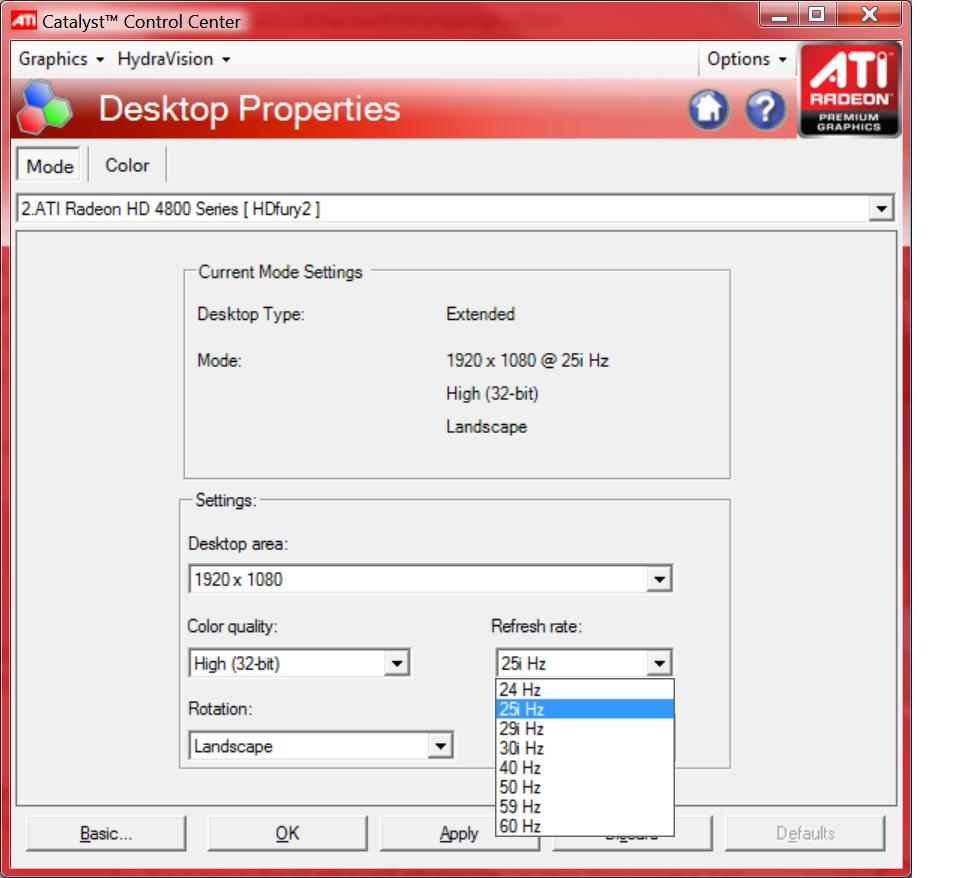
Task: Select 59 Hz refresh rate
Action: 585,807
